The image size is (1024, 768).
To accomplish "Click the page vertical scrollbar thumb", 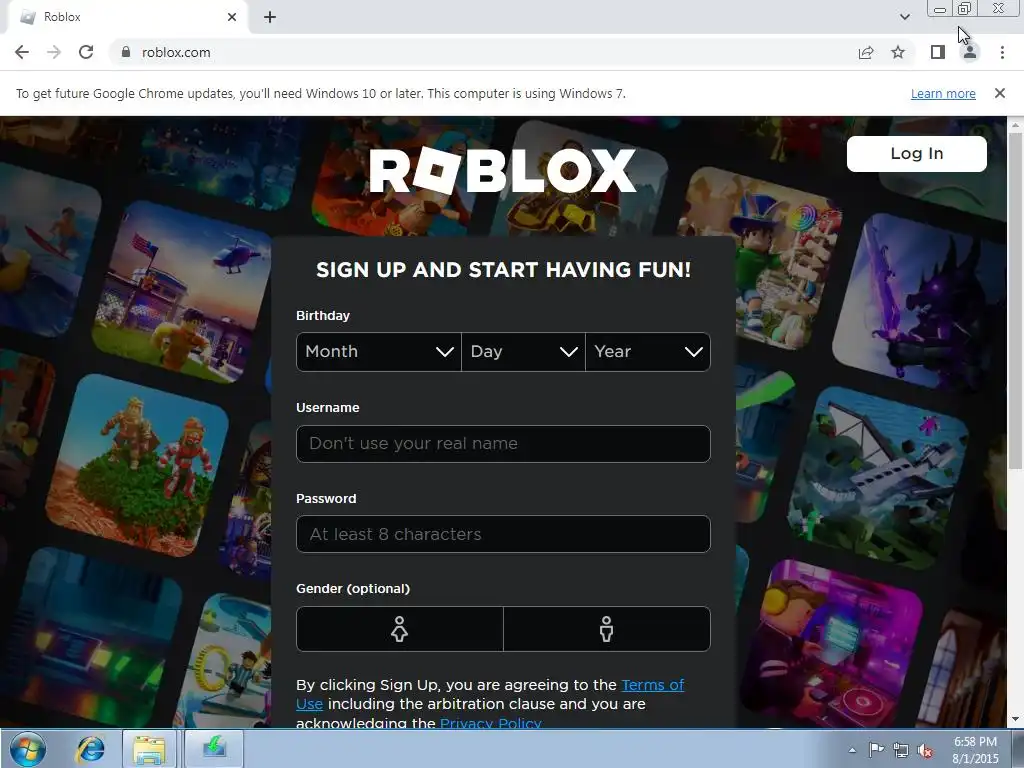I will pos(1015,300).
